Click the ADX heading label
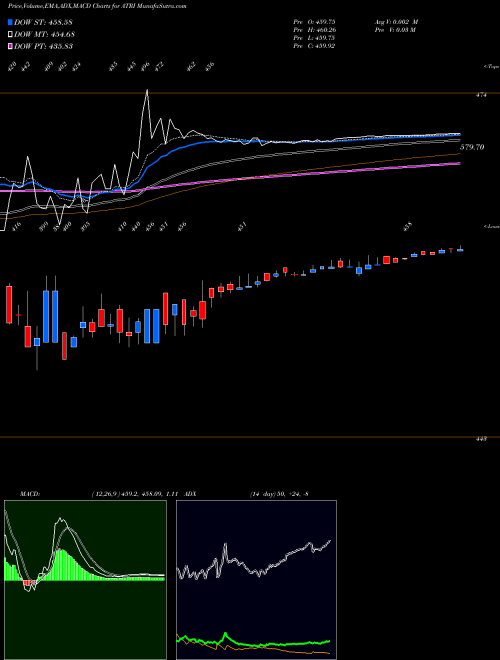 coord(190,493)
